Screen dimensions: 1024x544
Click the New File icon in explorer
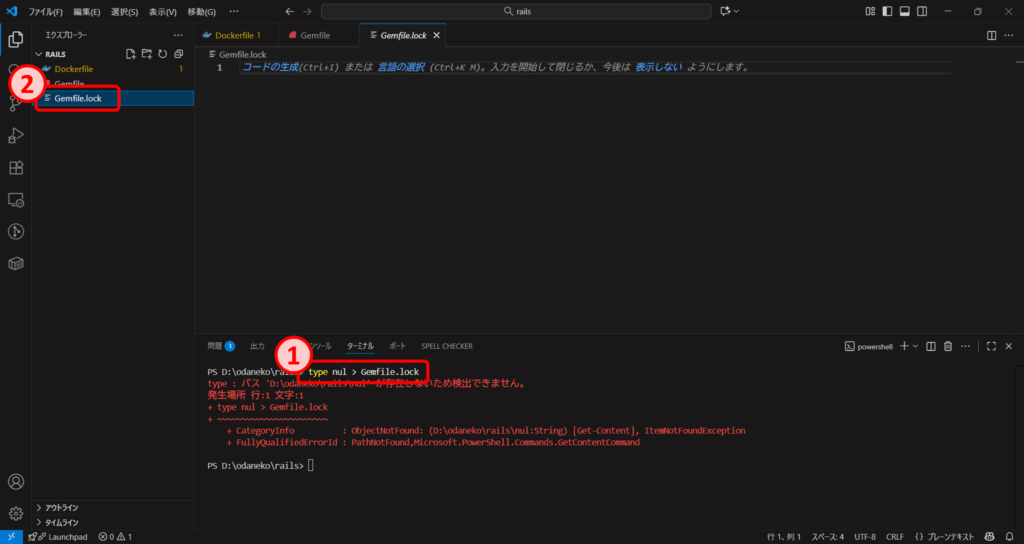pyautogui.click(x=130, y=54)
